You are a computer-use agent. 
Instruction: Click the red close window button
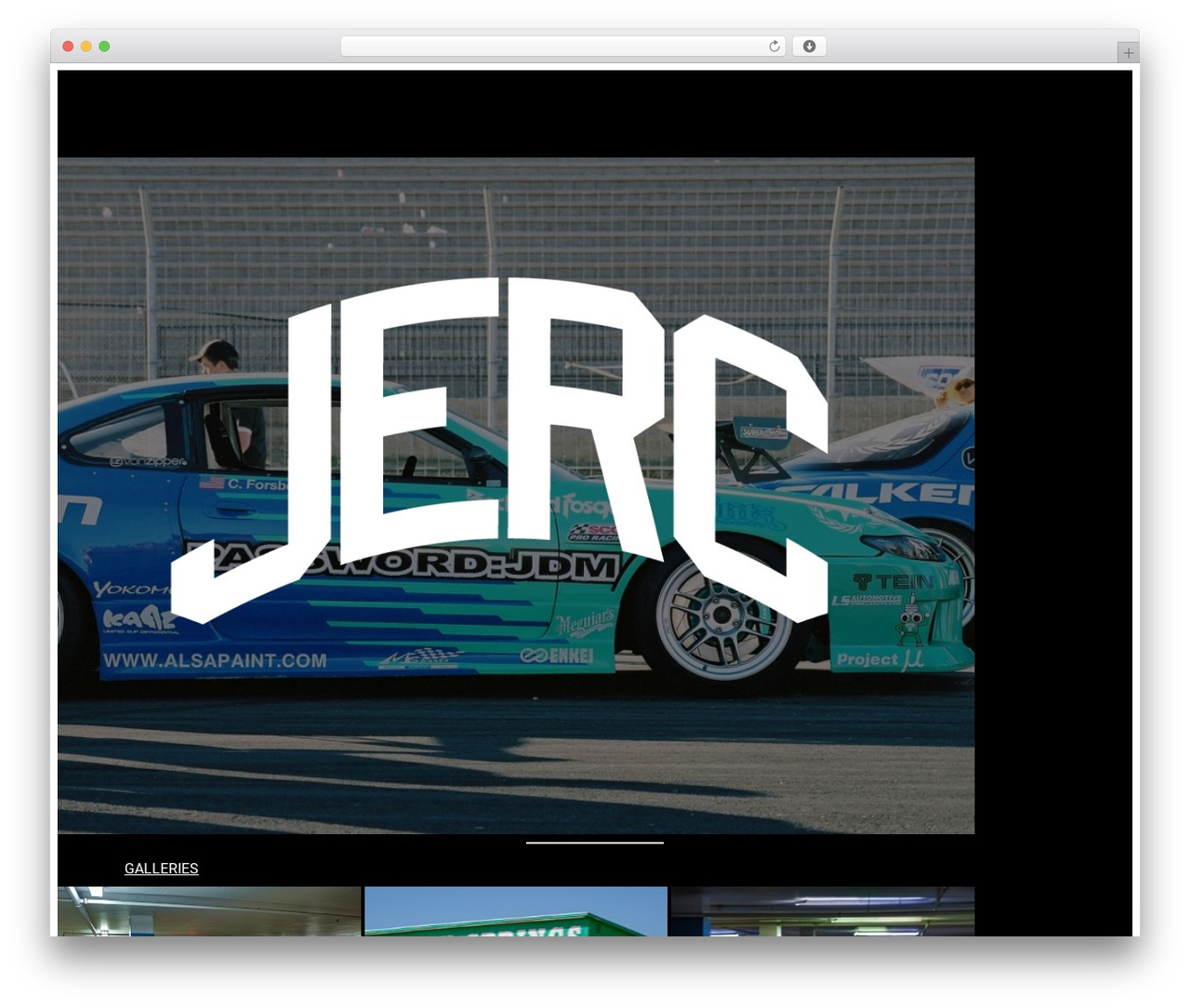[68, 46]
